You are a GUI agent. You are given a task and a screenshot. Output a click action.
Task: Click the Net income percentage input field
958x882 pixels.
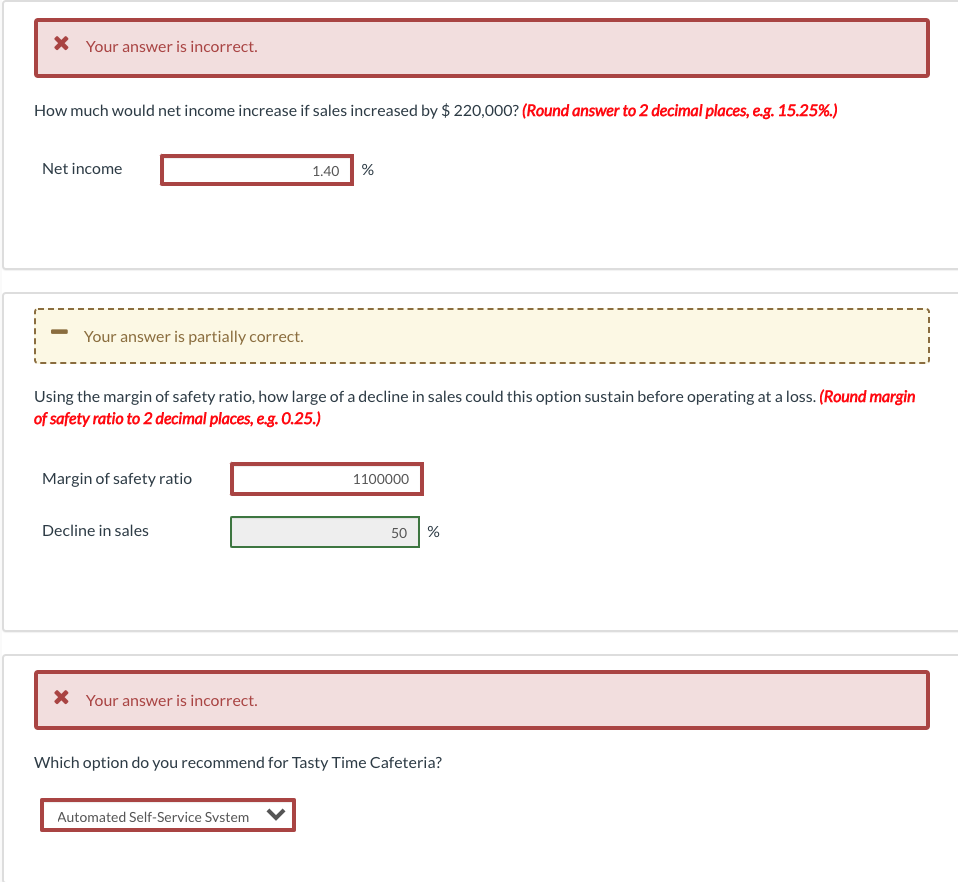coord(257,170)
